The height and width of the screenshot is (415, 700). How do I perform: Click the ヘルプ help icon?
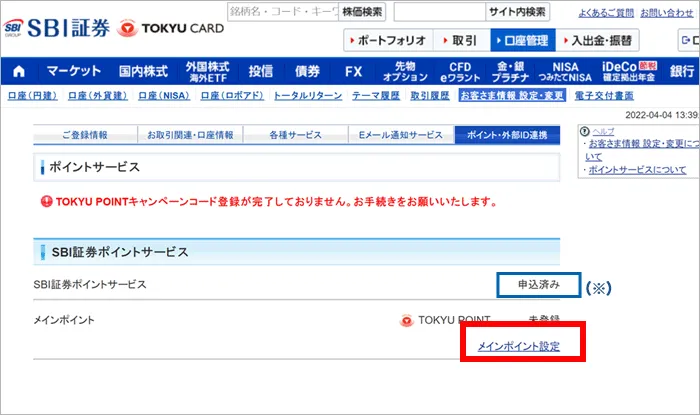click(583, 131)
